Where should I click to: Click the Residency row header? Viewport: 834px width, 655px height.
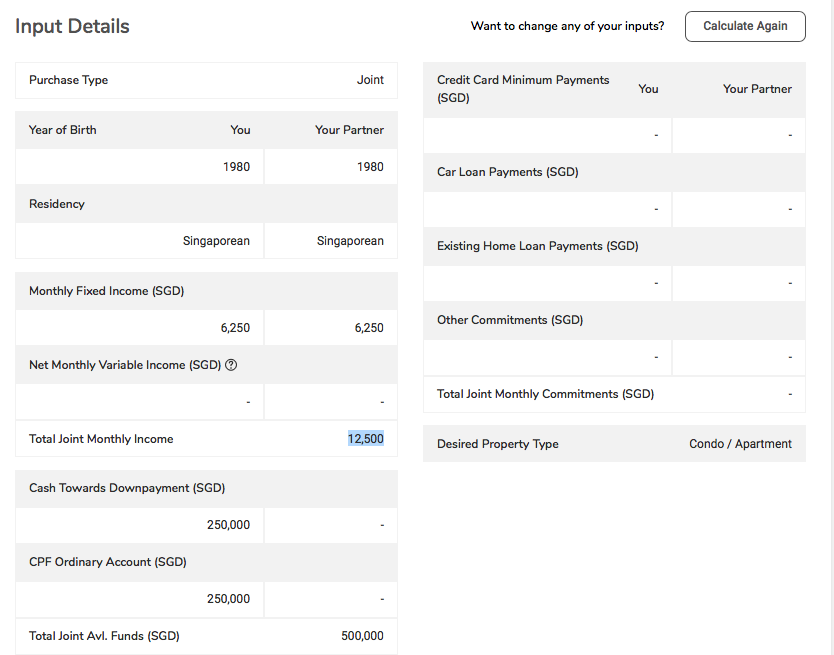click(57, 204)
